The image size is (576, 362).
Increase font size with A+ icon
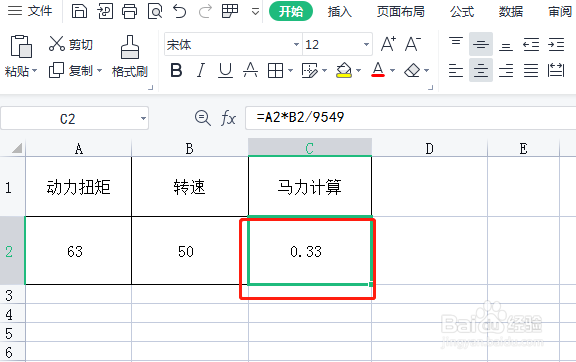pos(388,44)
